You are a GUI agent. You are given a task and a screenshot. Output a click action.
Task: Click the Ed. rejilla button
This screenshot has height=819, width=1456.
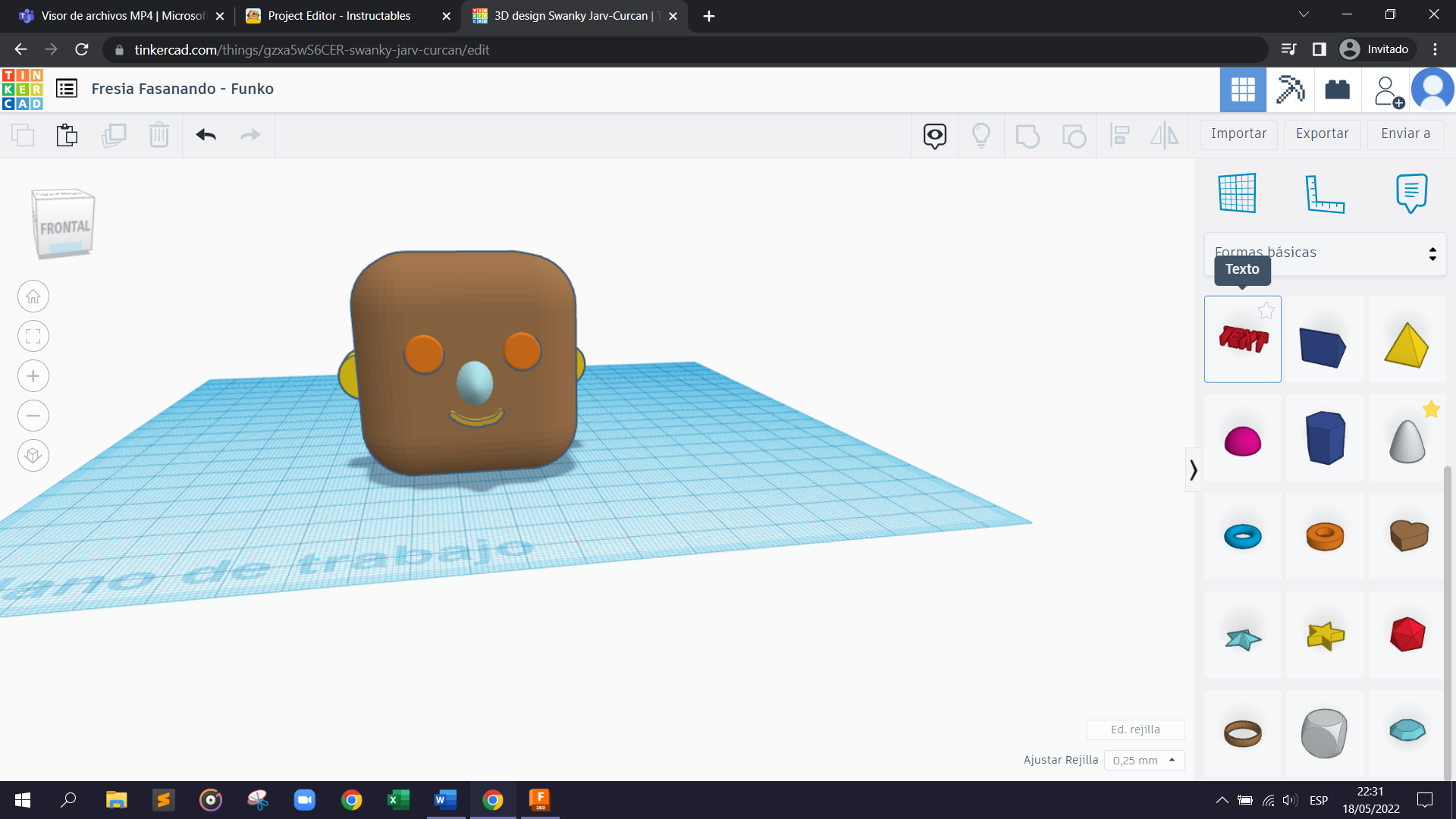1134,730
